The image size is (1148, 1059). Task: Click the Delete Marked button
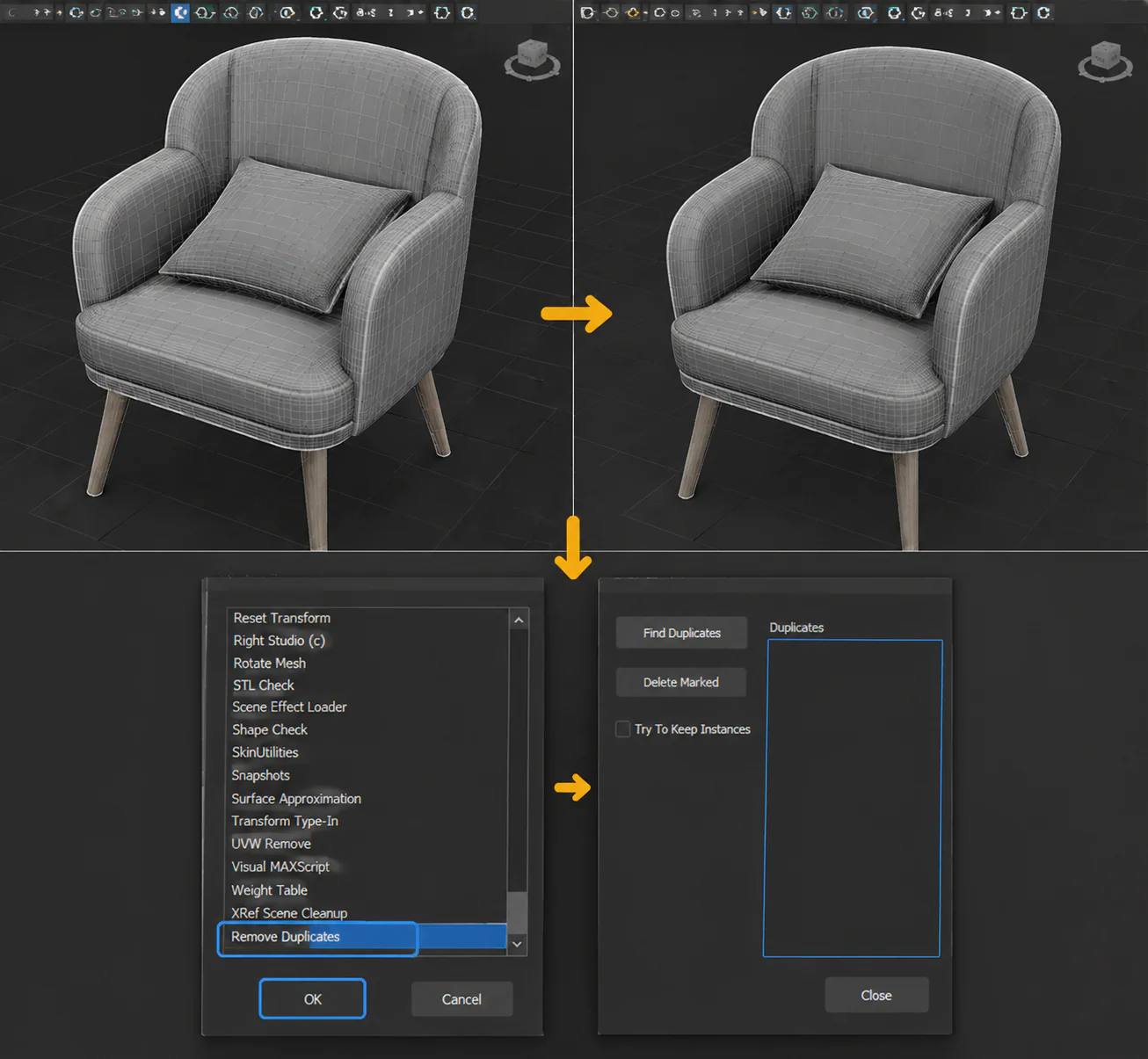681,682
